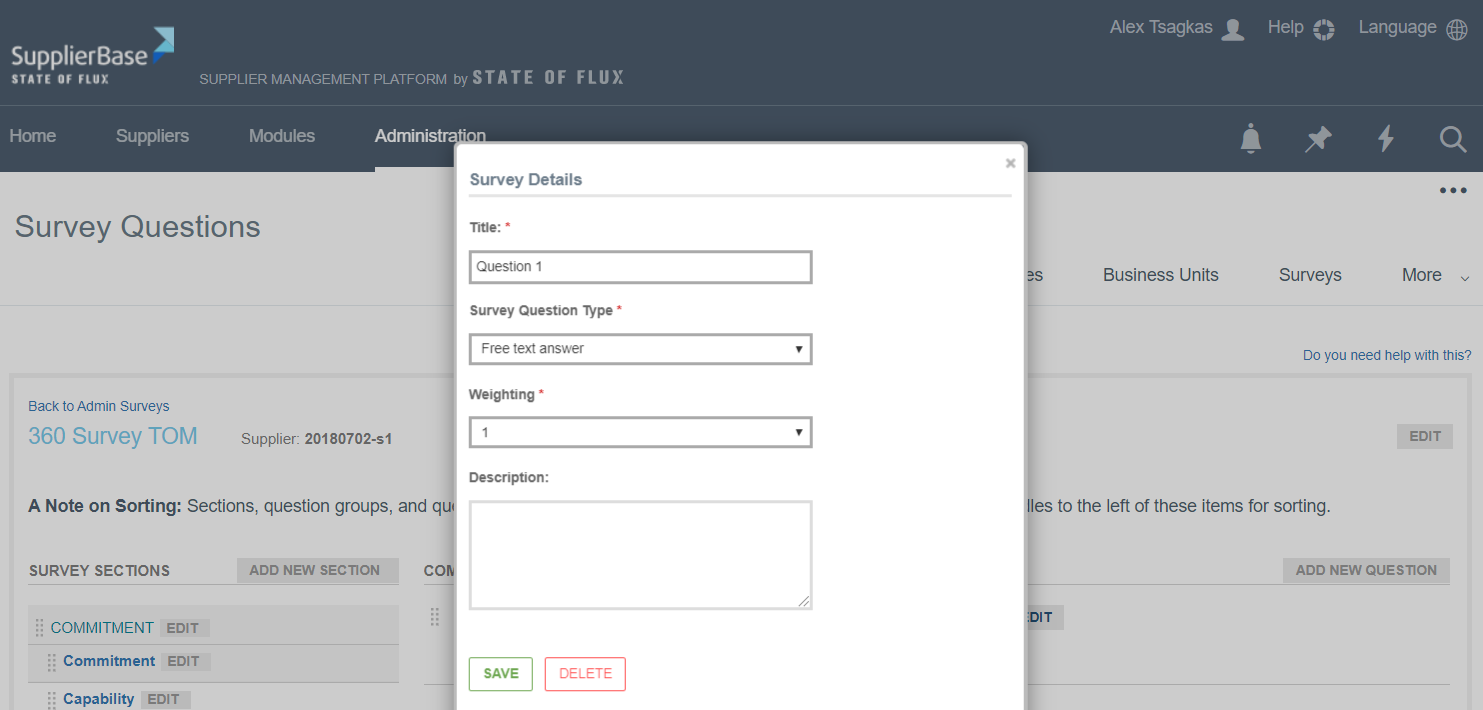Click the Add New Section button
Viewport: 1483px width, 710px height.
(x=315, y=570)
